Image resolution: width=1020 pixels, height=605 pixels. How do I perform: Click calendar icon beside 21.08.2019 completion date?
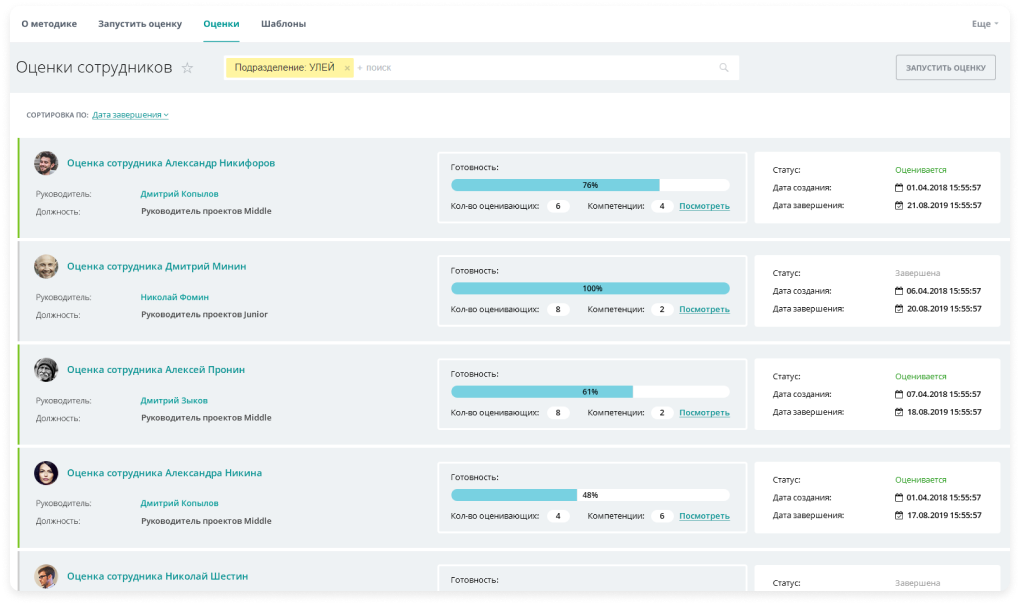pos(899,206)
